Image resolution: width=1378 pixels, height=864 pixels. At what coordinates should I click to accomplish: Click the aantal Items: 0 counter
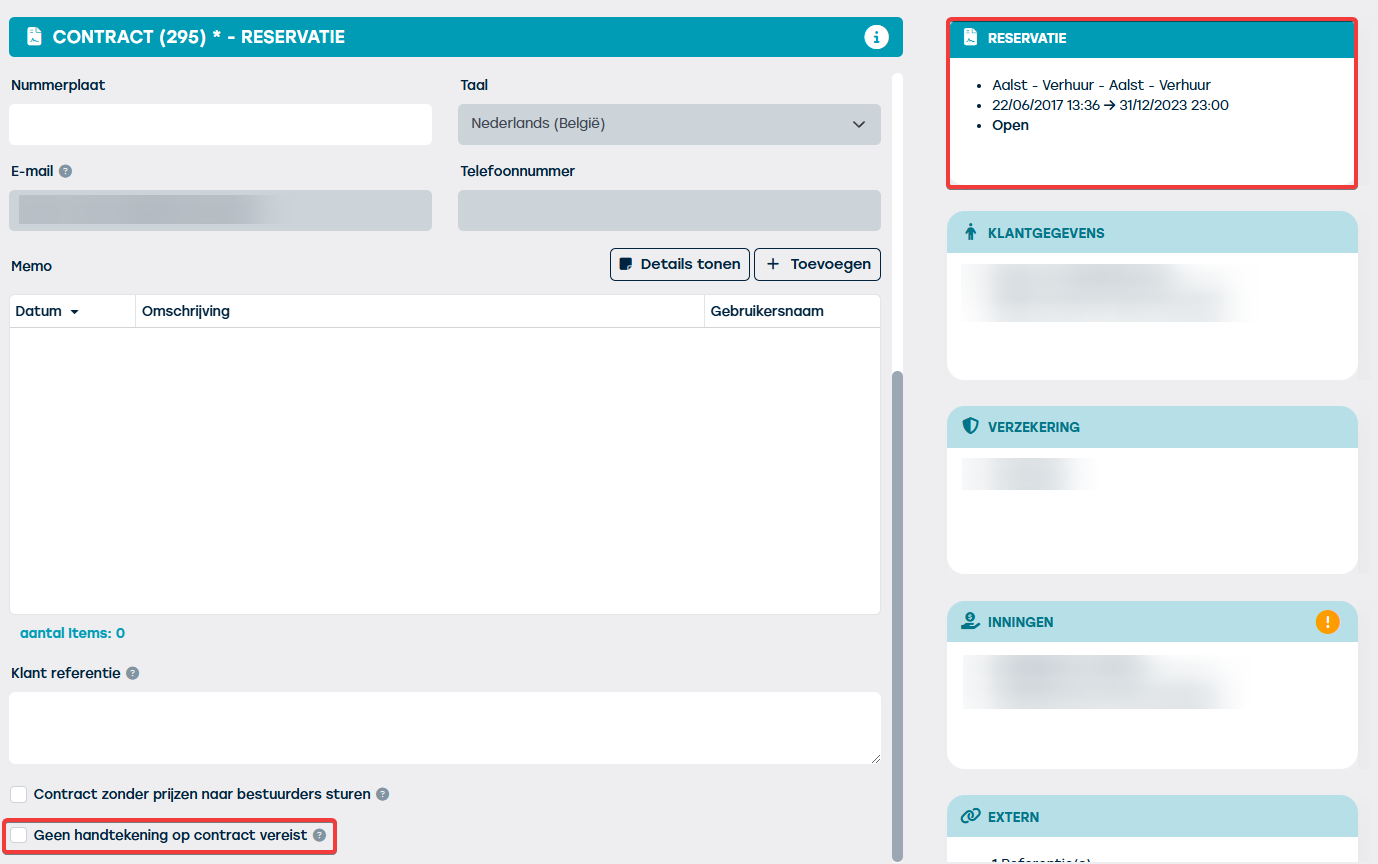coord(72,633)
